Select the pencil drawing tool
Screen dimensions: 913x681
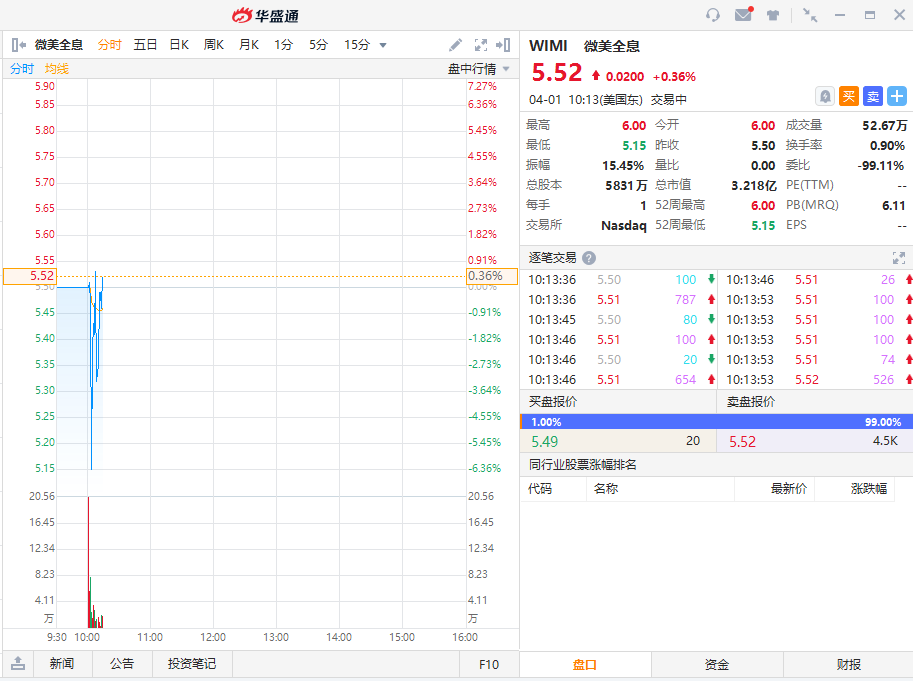[456, 45]
